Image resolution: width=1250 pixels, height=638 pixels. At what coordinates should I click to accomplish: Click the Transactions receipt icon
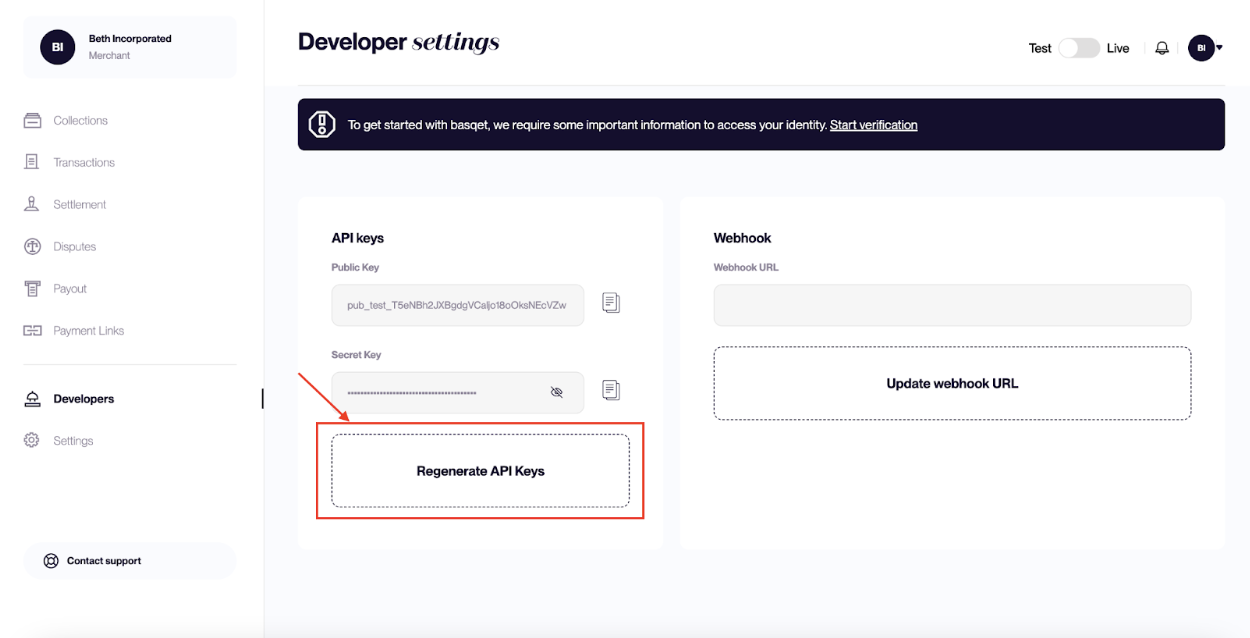[x=32, y=162]
